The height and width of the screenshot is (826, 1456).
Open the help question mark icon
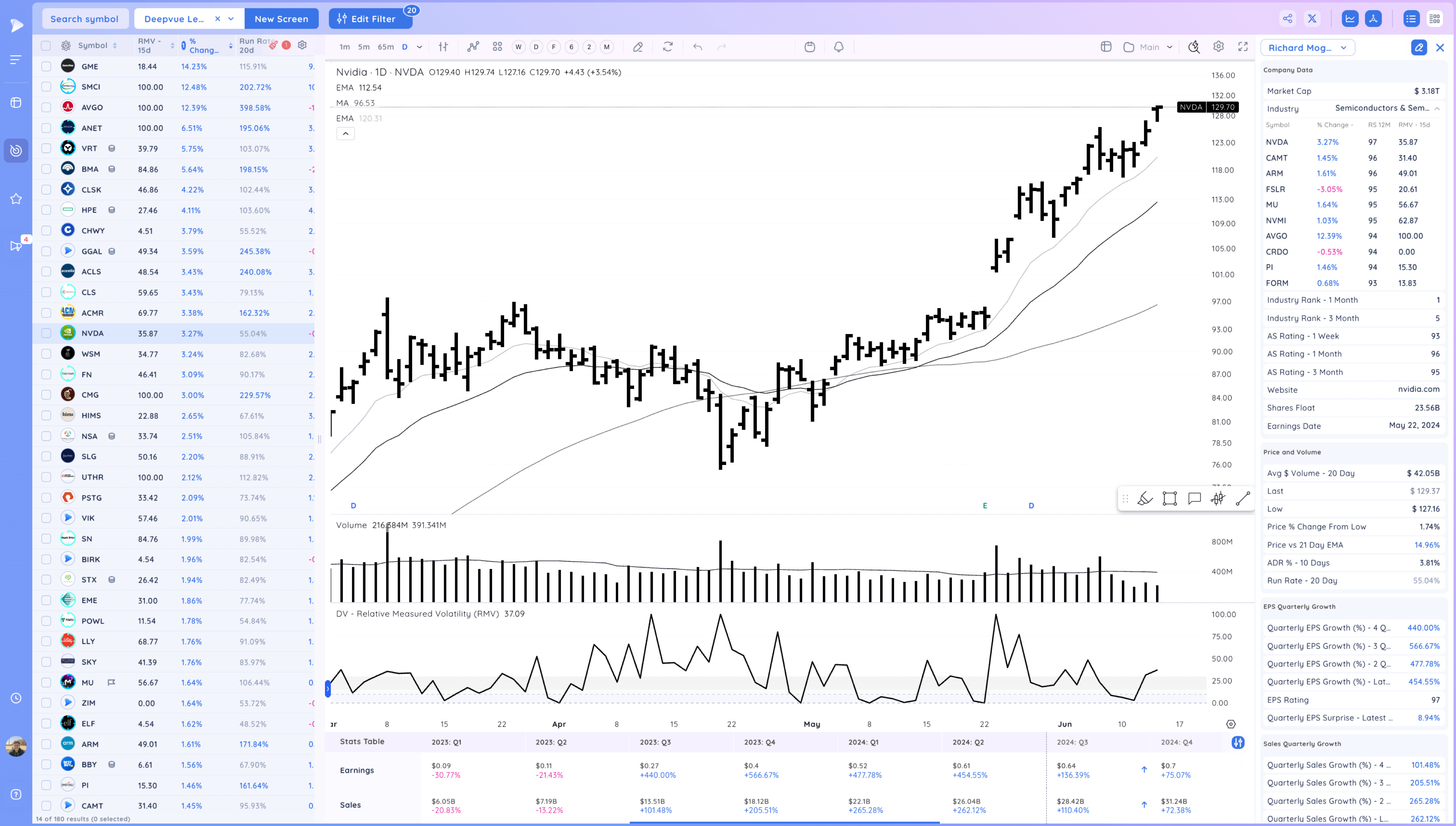coord(16,794)
